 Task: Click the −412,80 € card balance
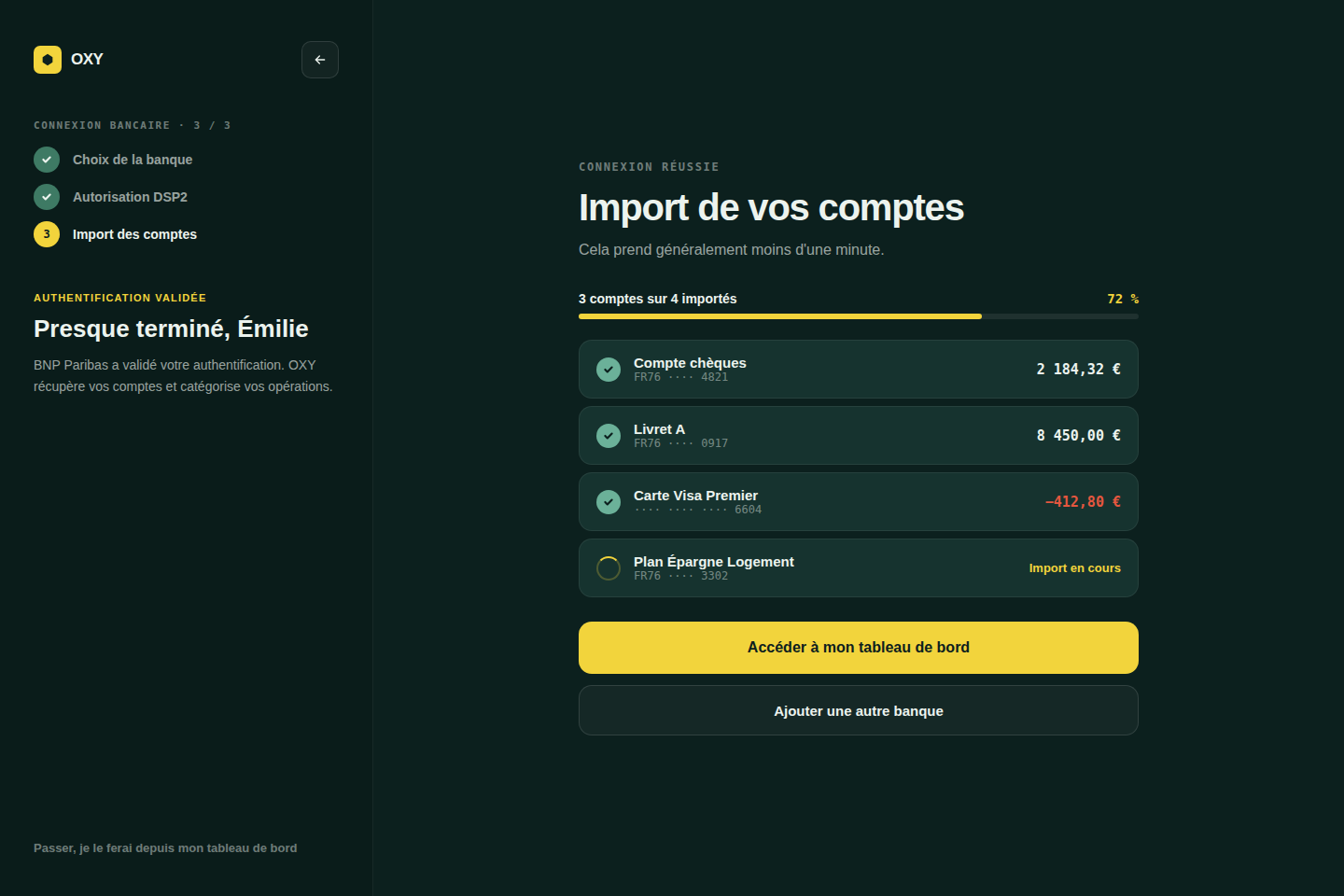point(1083,502)
